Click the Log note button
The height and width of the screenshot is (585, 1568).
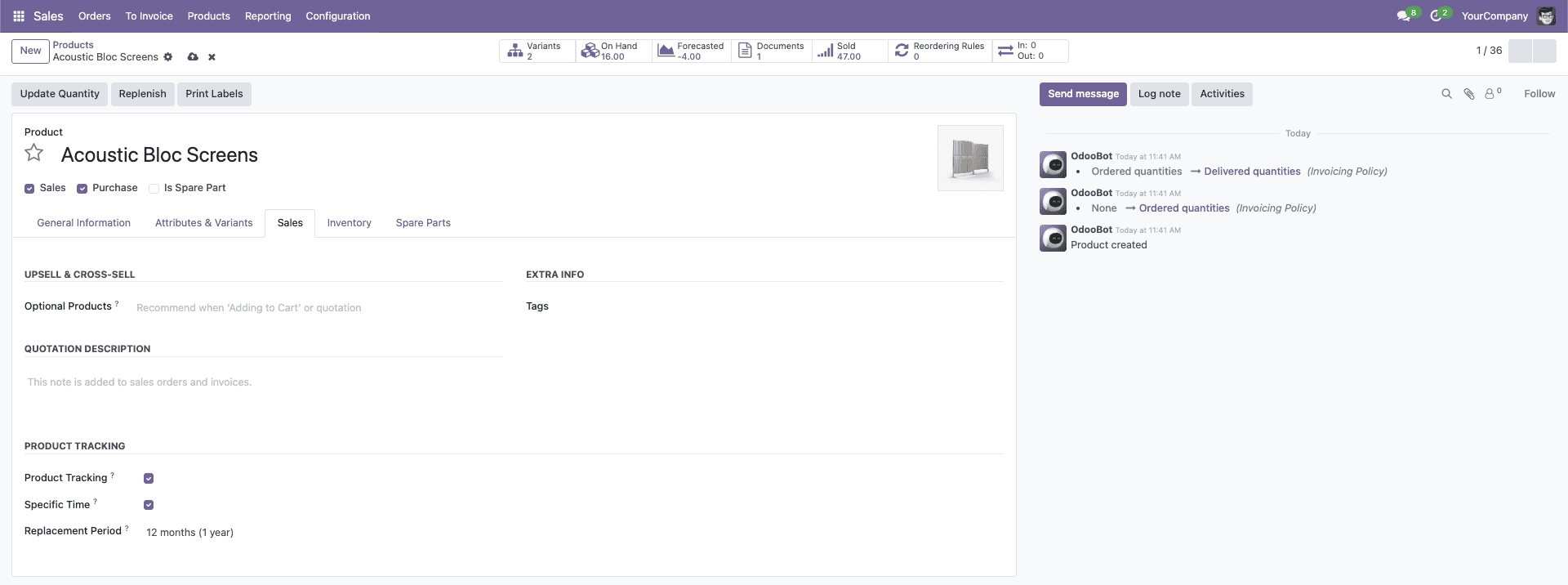click(1159, 94)
